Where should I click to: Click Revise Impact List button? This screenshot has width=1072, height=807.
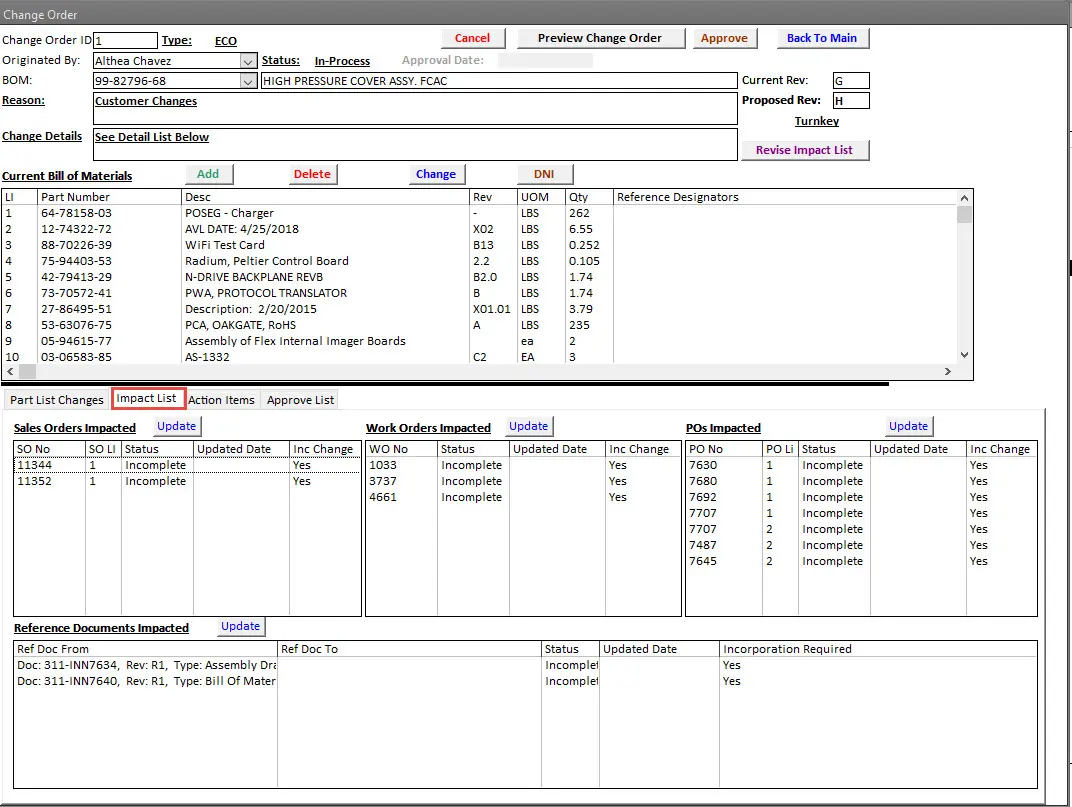tap(804, 150)
